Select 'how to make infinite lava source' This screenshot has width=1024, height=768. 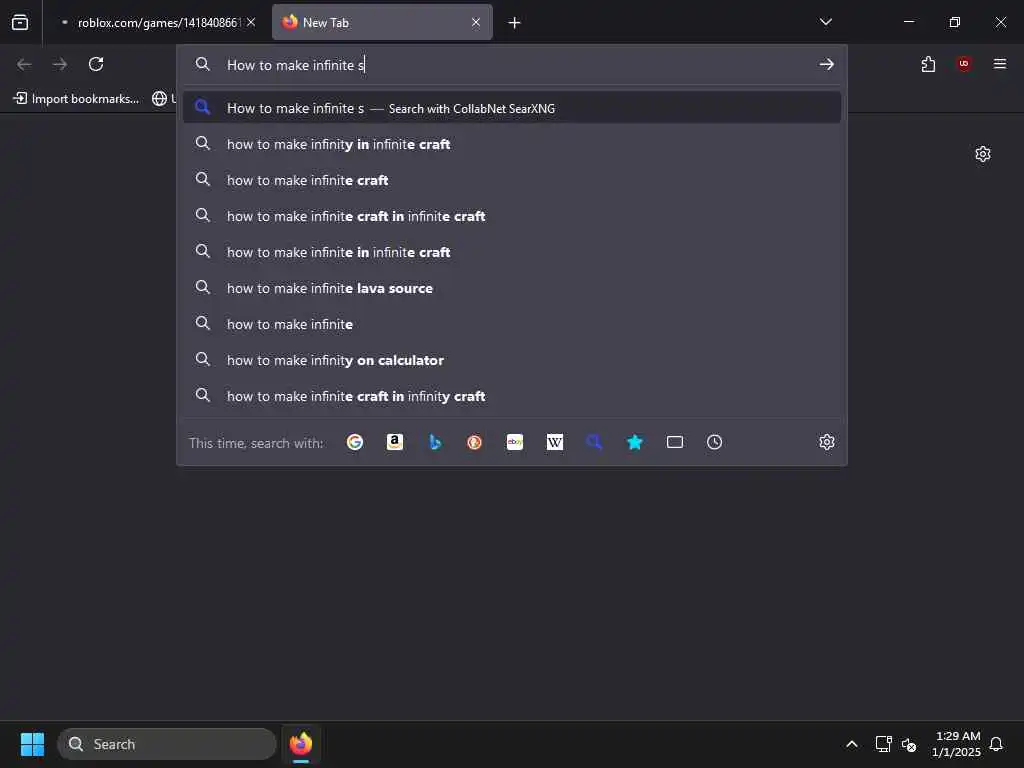tap(512, 288)
